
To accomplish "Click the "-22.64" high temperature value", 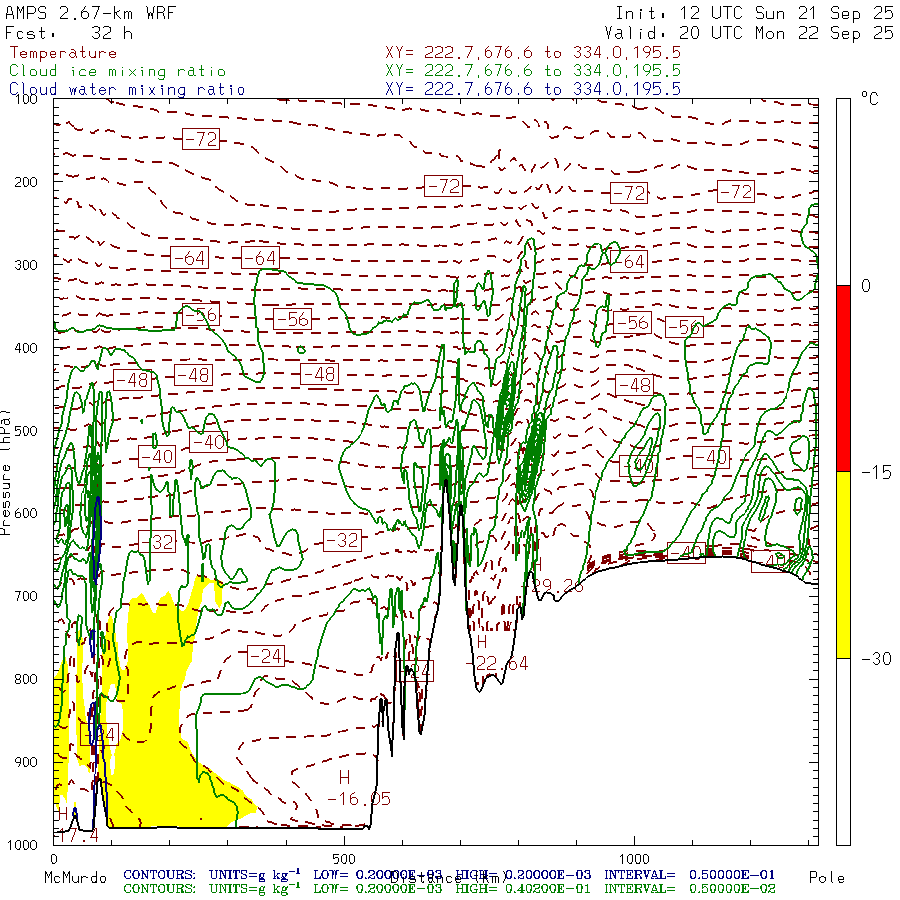I will coord(497,664).
